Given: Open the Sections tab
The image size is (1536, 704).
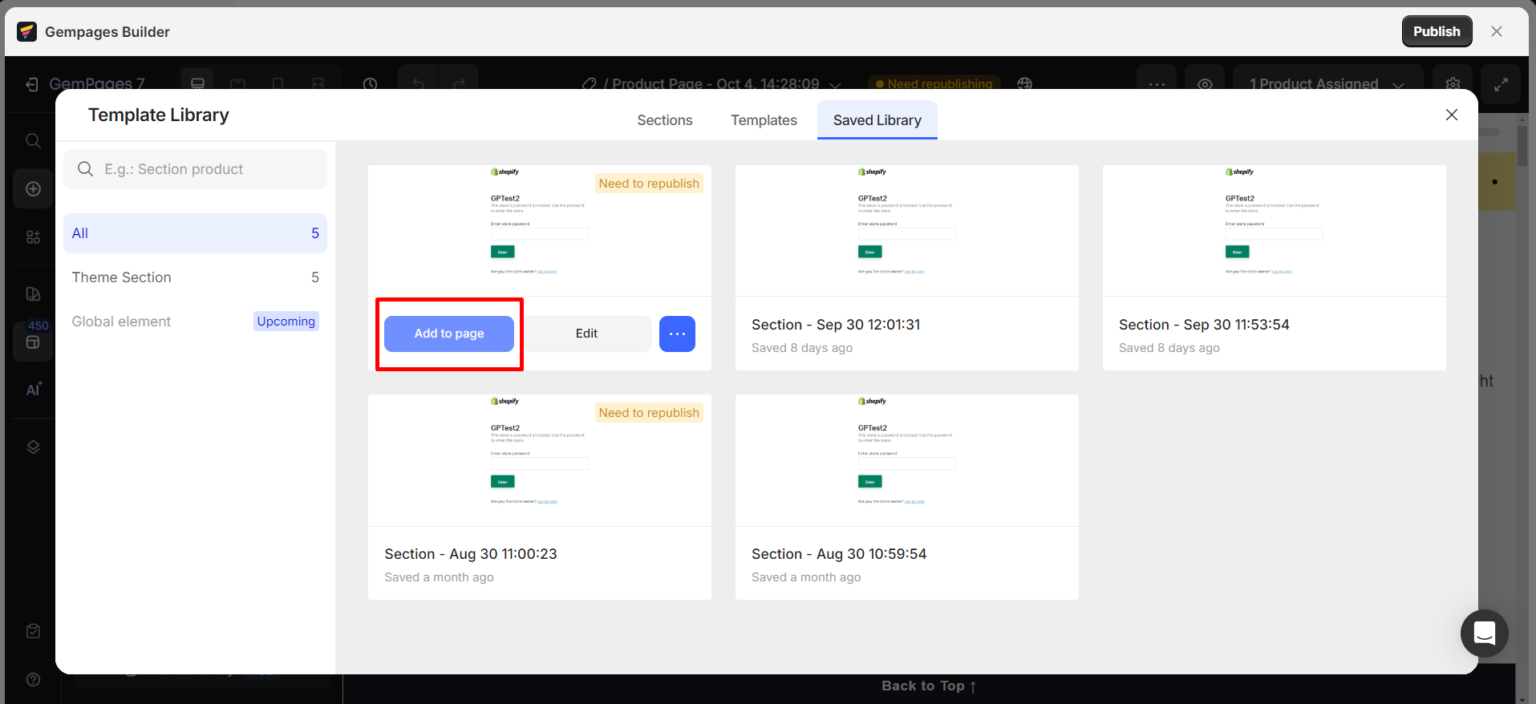Looking at the screenshot, I should 664,119.
